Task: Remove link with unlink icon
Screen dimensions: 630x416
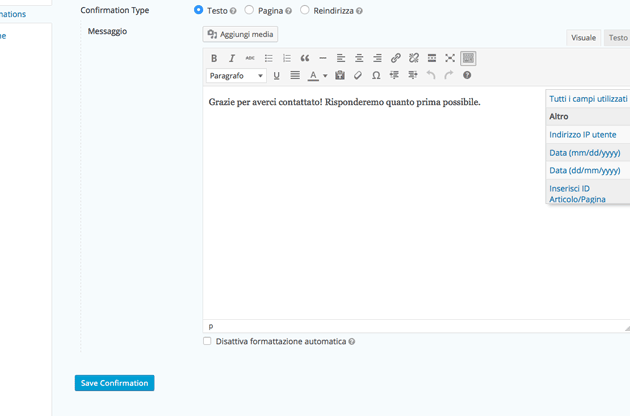Action: pyautogui.click(x=413, y=58)
